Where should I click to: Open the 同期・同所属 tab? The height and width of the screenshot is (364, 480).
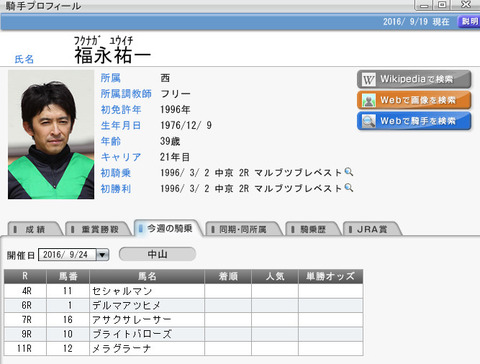click(x=243, y=229)
